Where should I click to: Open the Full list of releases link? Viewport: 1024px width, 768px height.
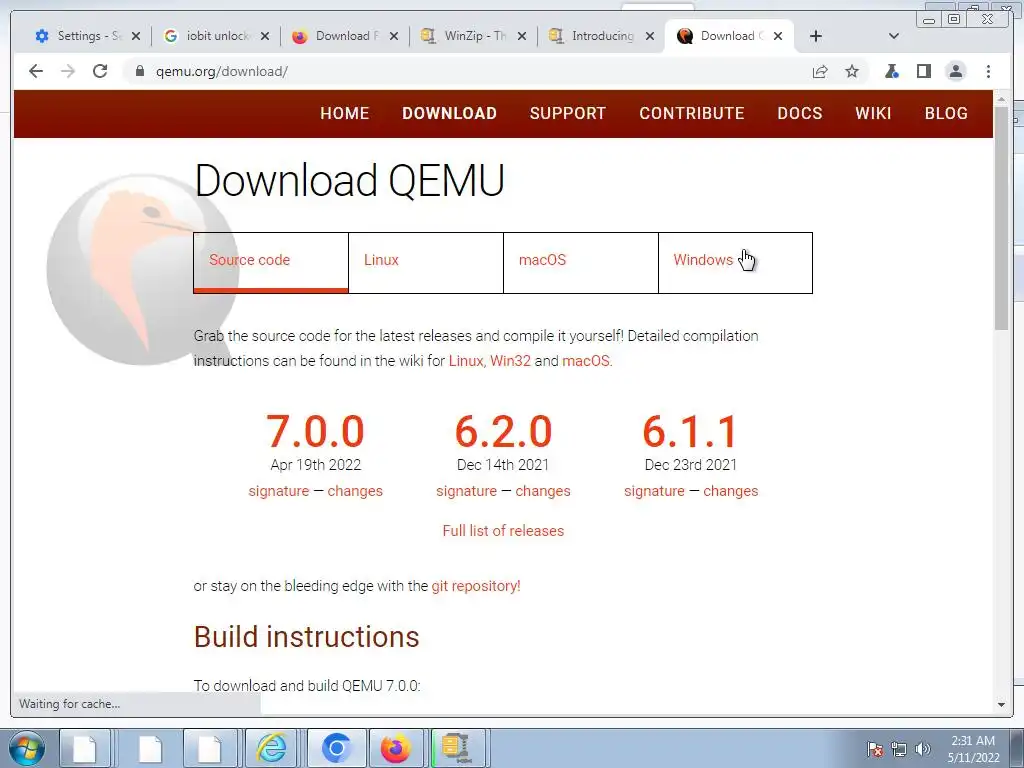click(504, 531)
